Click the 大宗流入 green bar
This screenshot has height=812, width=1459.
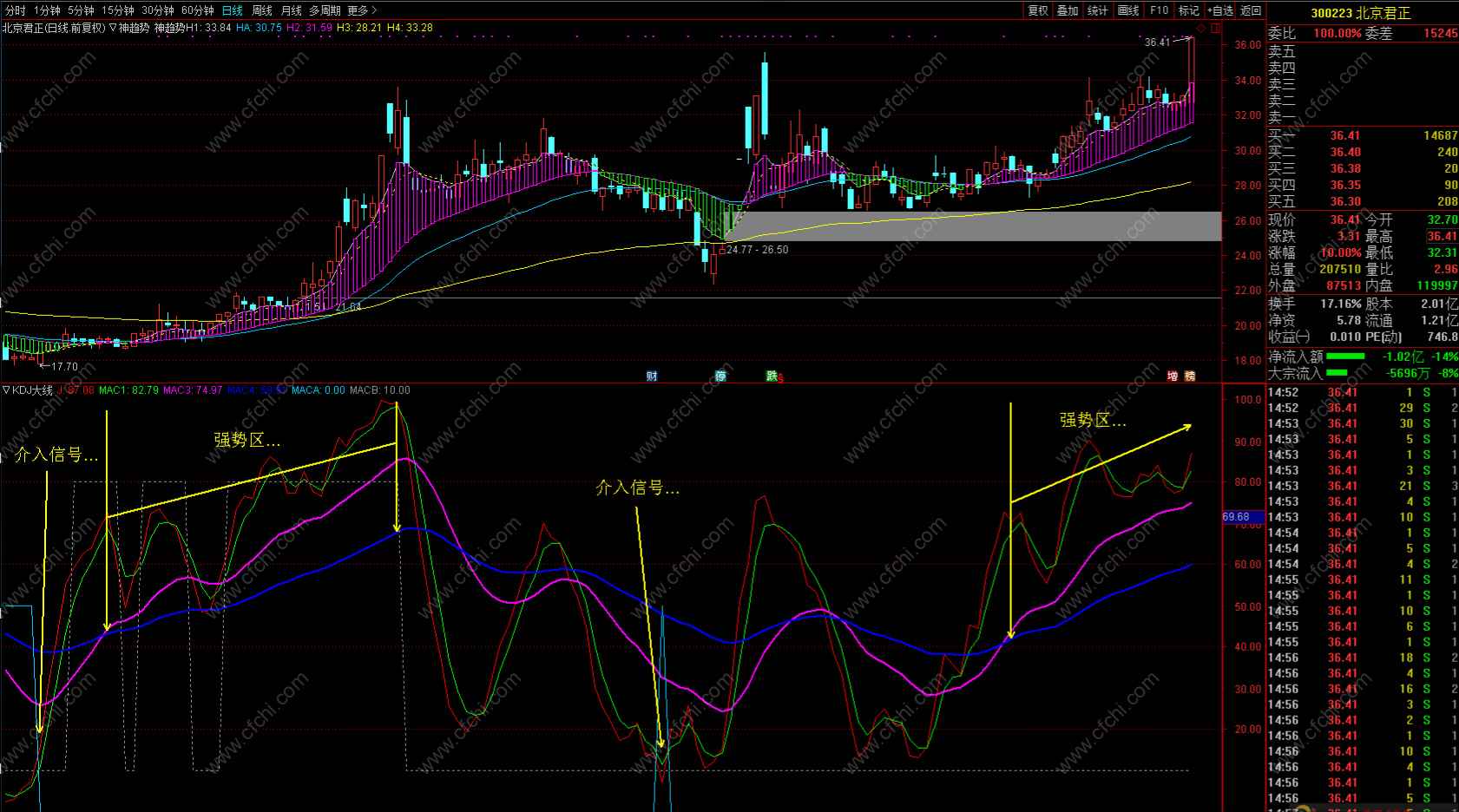1337,373
